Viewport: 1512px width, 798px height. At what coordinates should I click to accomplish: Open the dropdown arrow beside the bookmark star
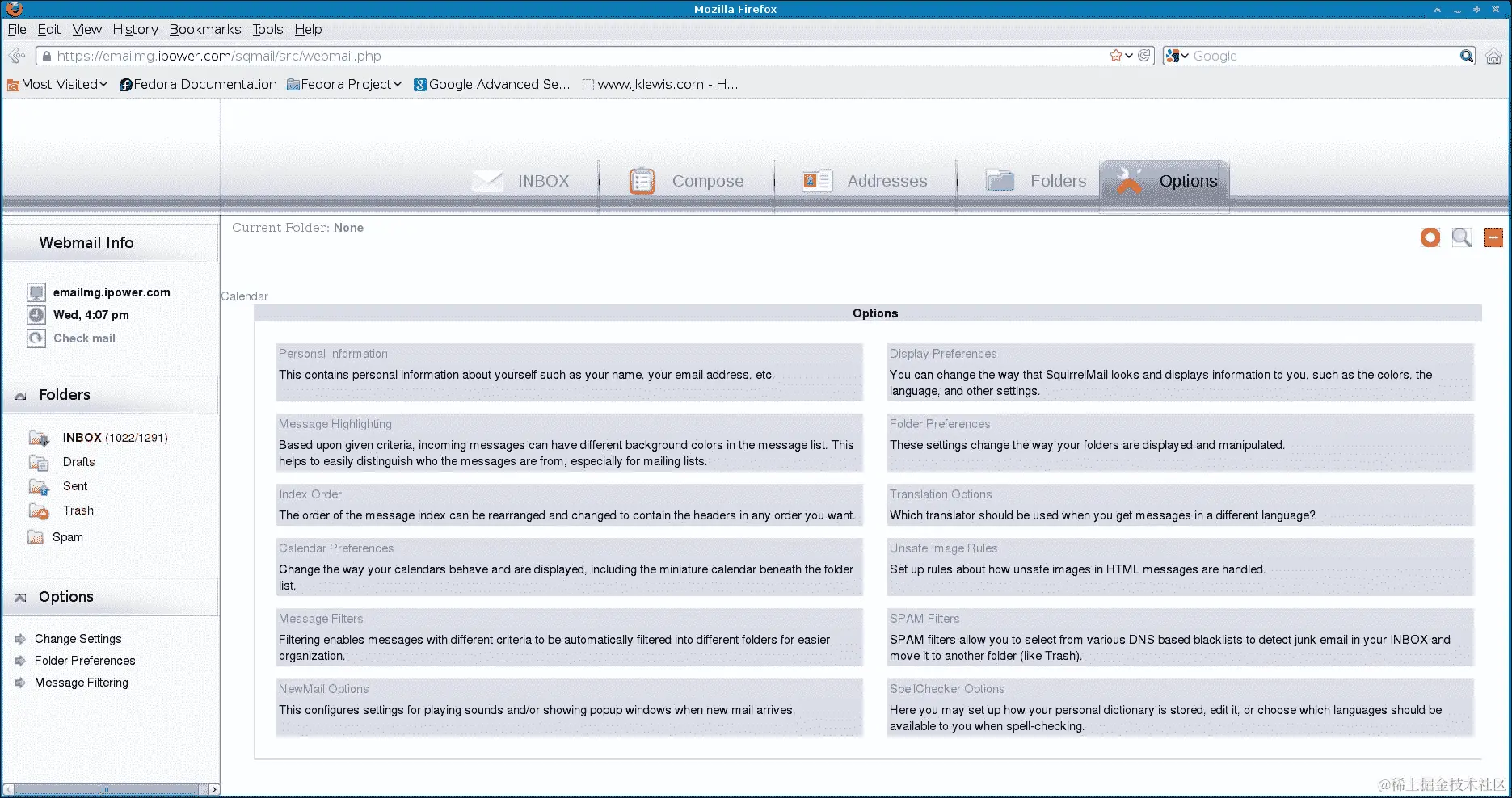(1129, 56)
